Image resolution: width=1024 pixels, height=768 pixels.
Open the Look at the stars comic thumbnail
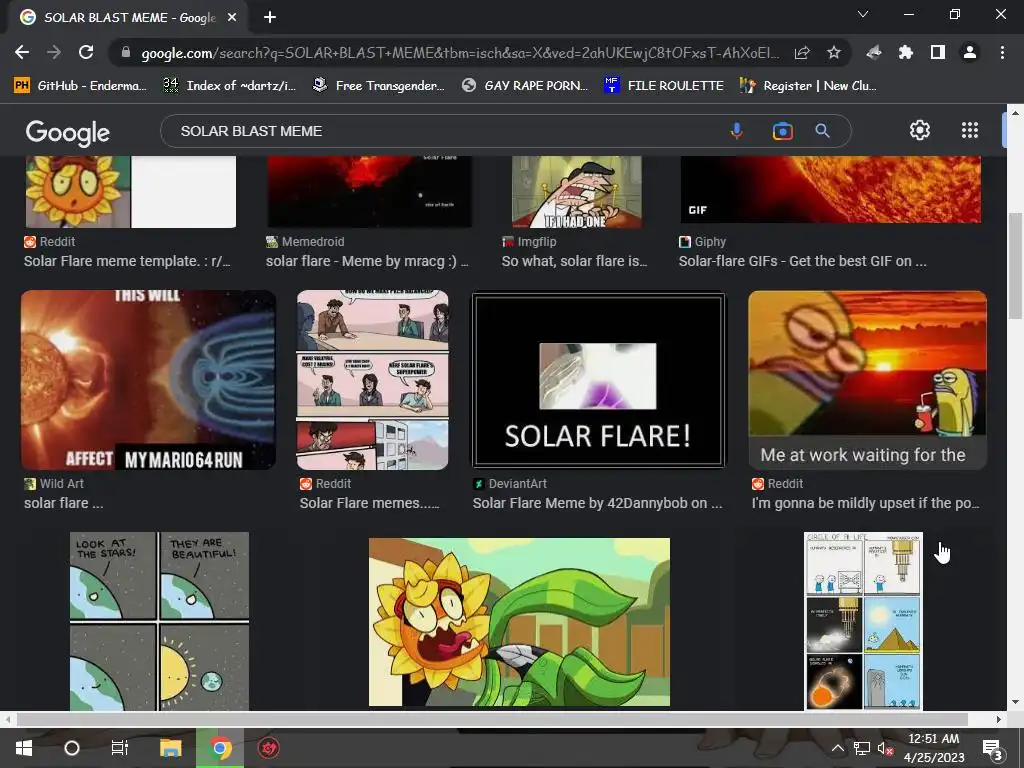tap(159, 621)
